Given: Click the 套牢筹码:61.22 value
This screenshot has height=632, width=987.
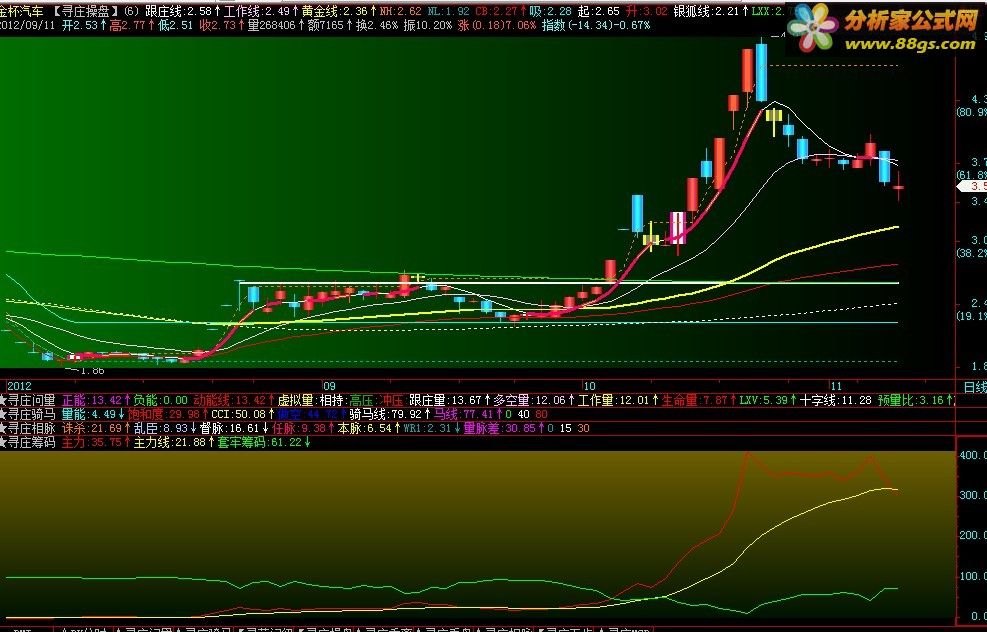Looking at the screenshot, I should point(259,442).
